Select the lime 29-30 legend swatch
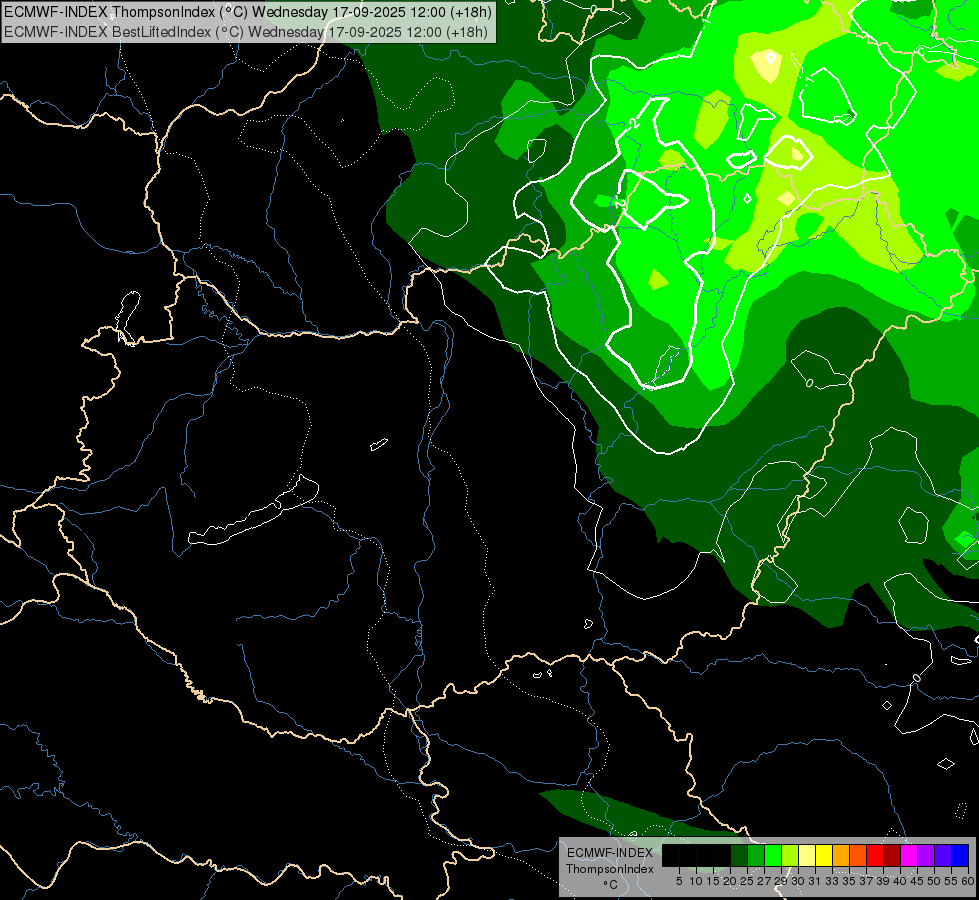Screen dimensions: 979x900 coord(790,855)
